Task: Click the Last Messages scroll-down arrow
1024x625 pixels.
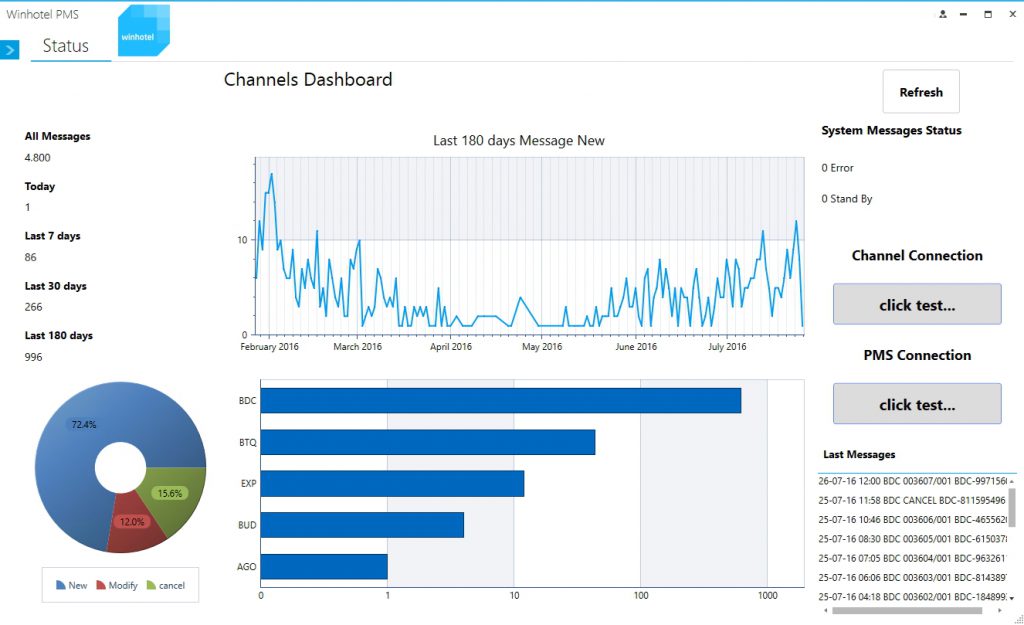Action: pos(1012,598)
